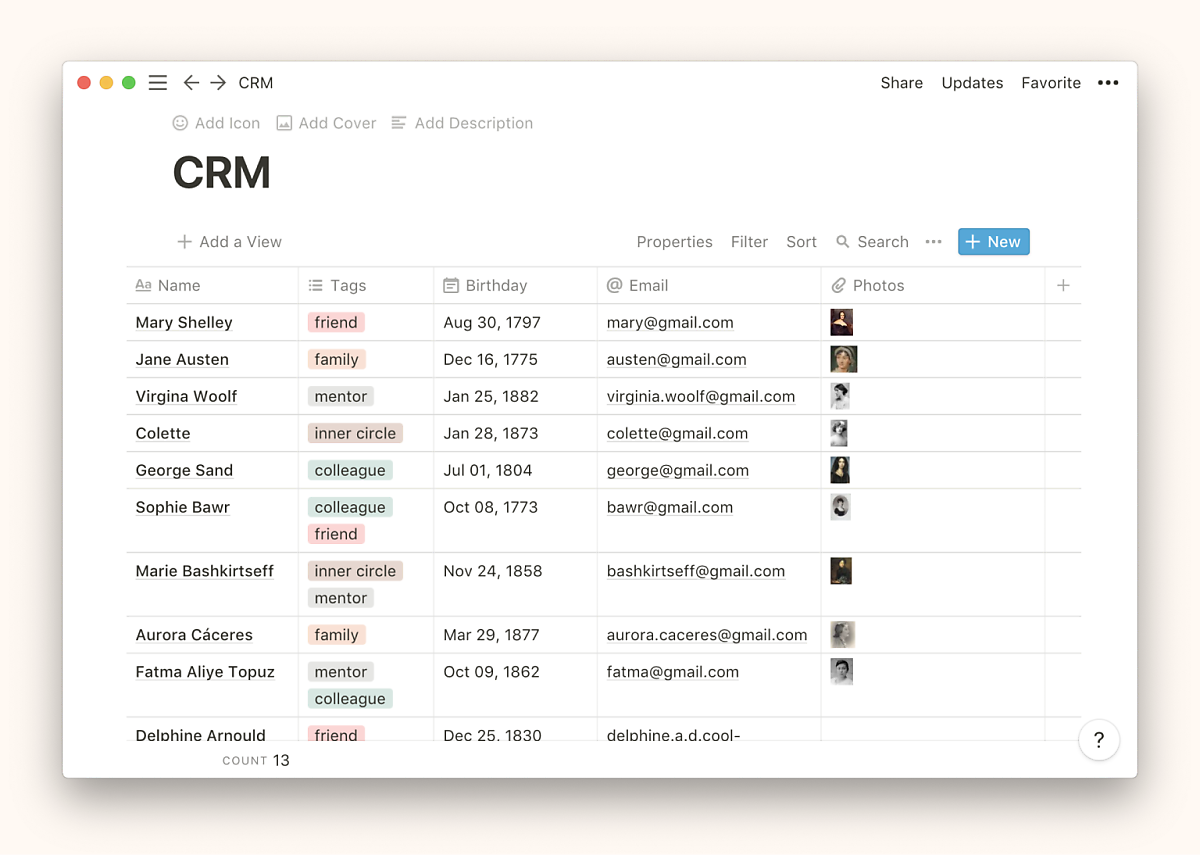Open the Filter menu
The image size is (1200, 855).
(x=749, y=242)
